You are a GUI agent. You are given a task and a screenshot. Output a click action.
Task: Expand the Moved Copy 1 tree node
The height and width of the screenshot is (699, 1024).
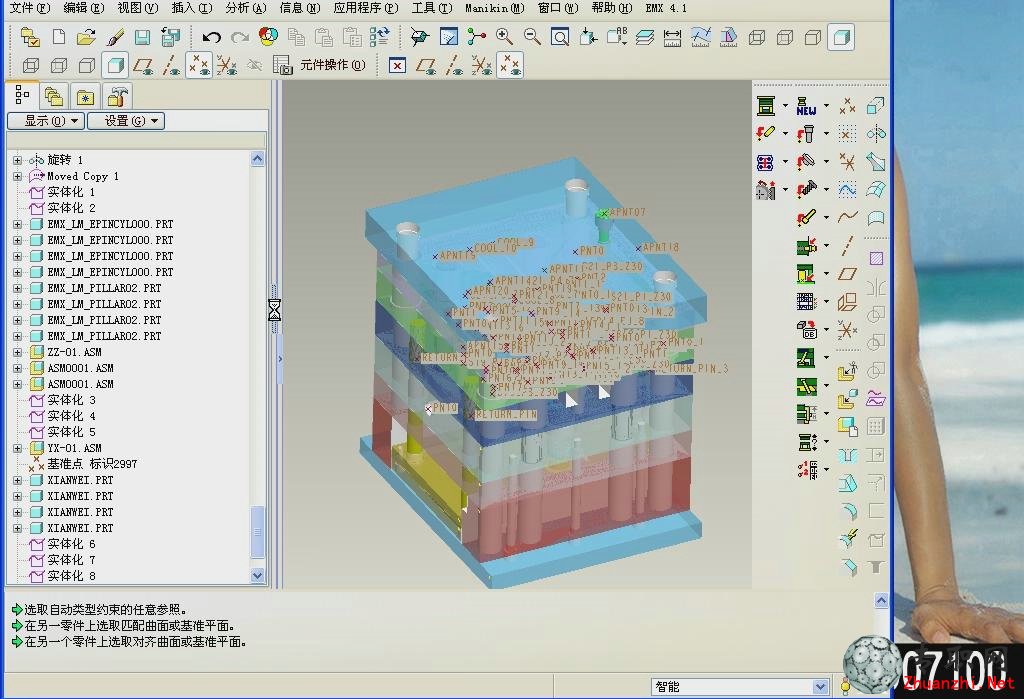18,176
